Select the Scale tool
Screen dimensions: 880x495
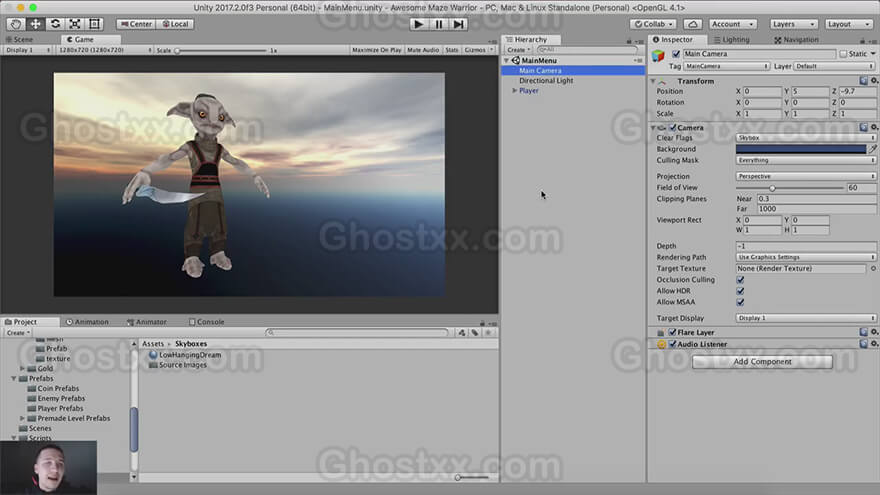click(x=75, y=24)
